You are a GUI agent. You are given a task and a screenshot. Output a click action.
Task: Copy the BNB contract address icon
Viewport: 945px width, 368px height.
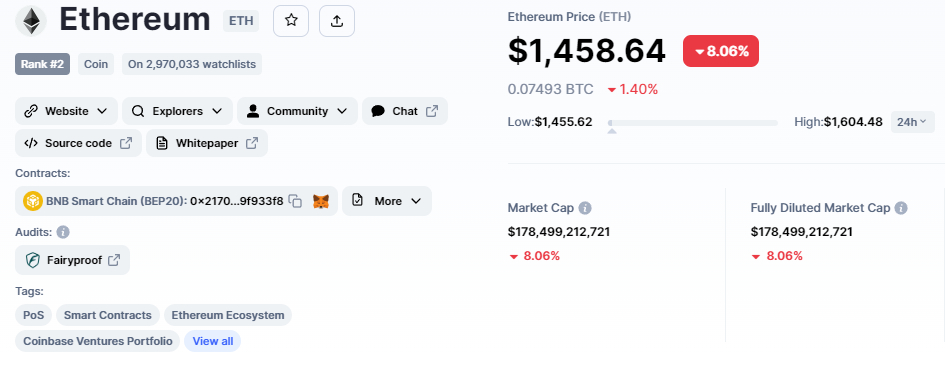click(x=295, y=201)
